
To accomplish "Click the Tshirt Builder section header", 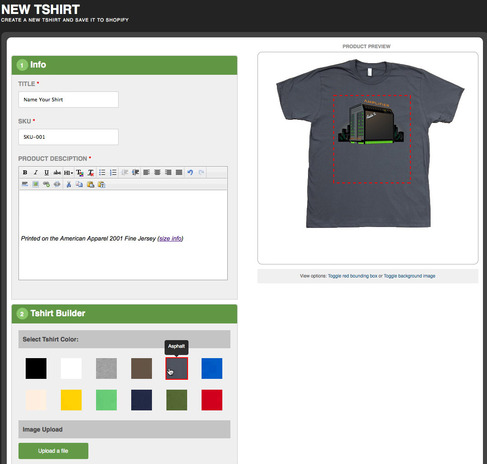I will (124, 314).
